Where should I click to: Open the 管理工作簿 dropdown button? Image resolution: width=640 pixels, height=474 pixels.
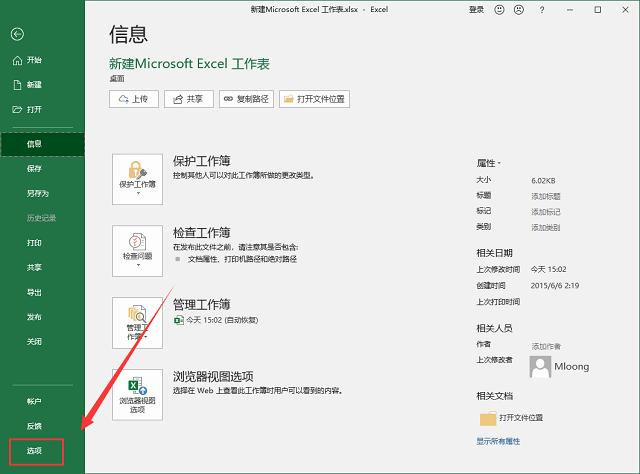(138, 323)
